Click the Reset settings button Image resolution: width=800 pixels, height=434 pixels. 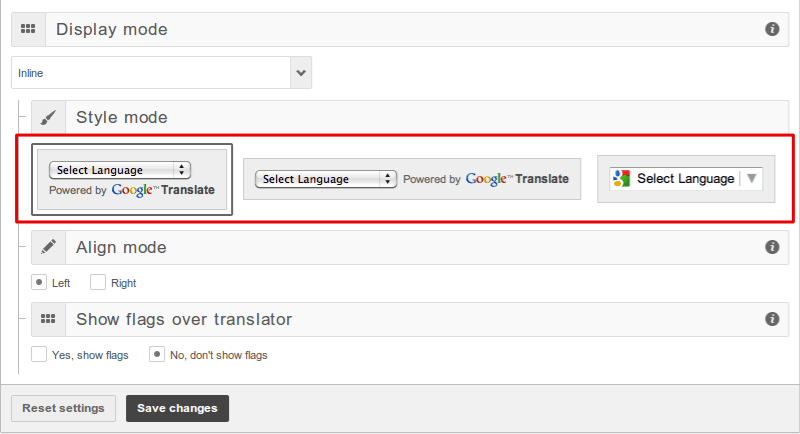tap(63, 408)
